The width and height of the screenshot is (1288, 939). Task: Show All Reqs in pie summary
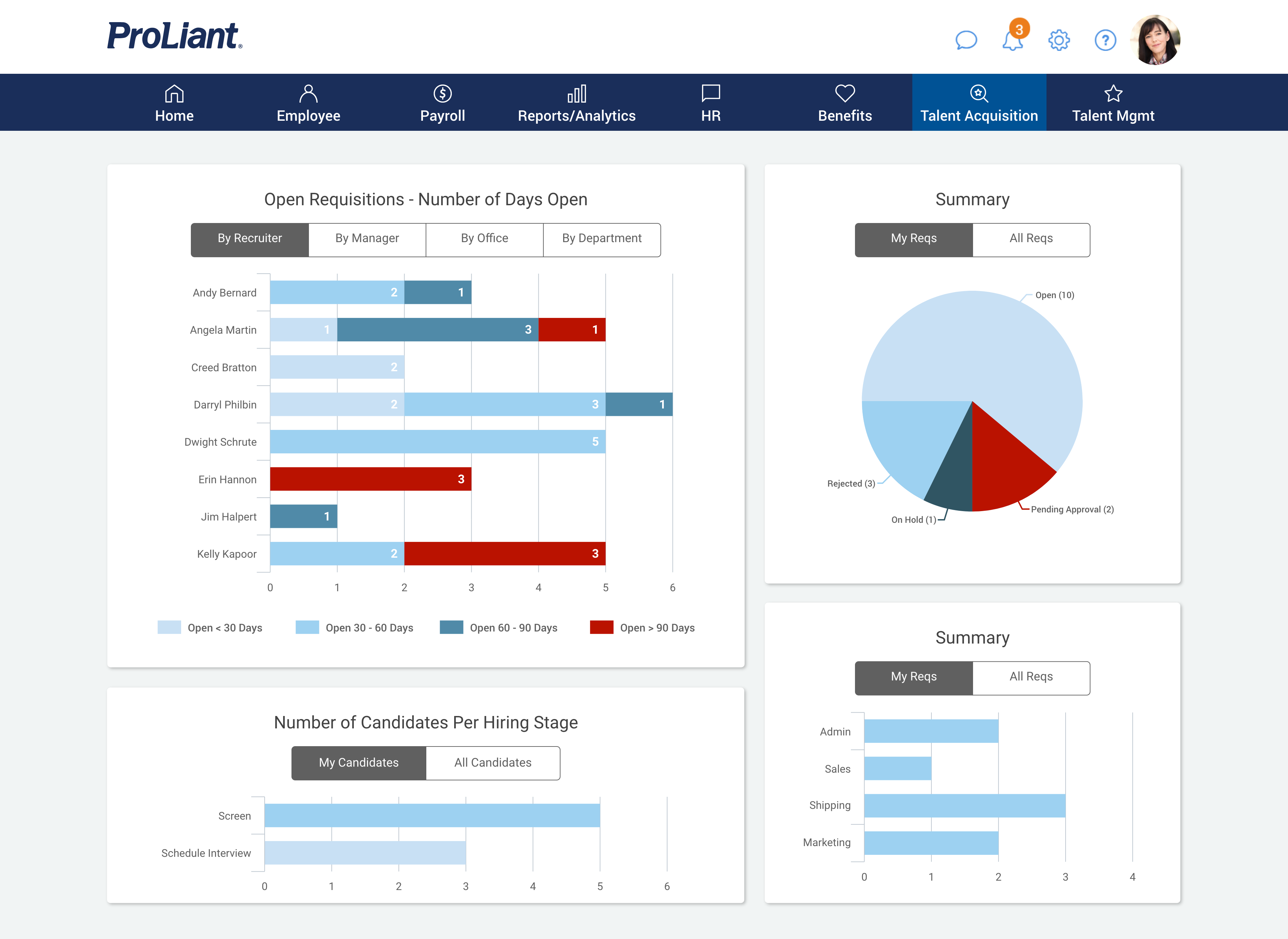1031,239
